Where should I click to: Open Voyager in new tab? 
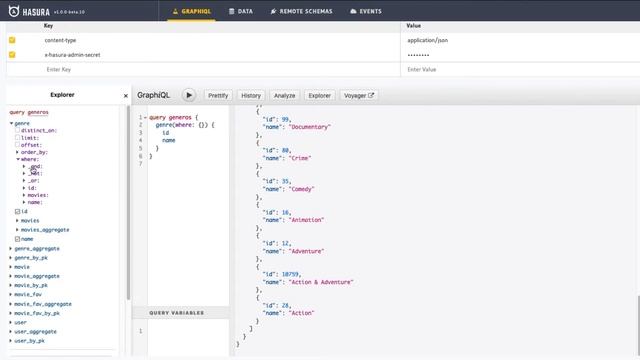[x=358, y=95]
